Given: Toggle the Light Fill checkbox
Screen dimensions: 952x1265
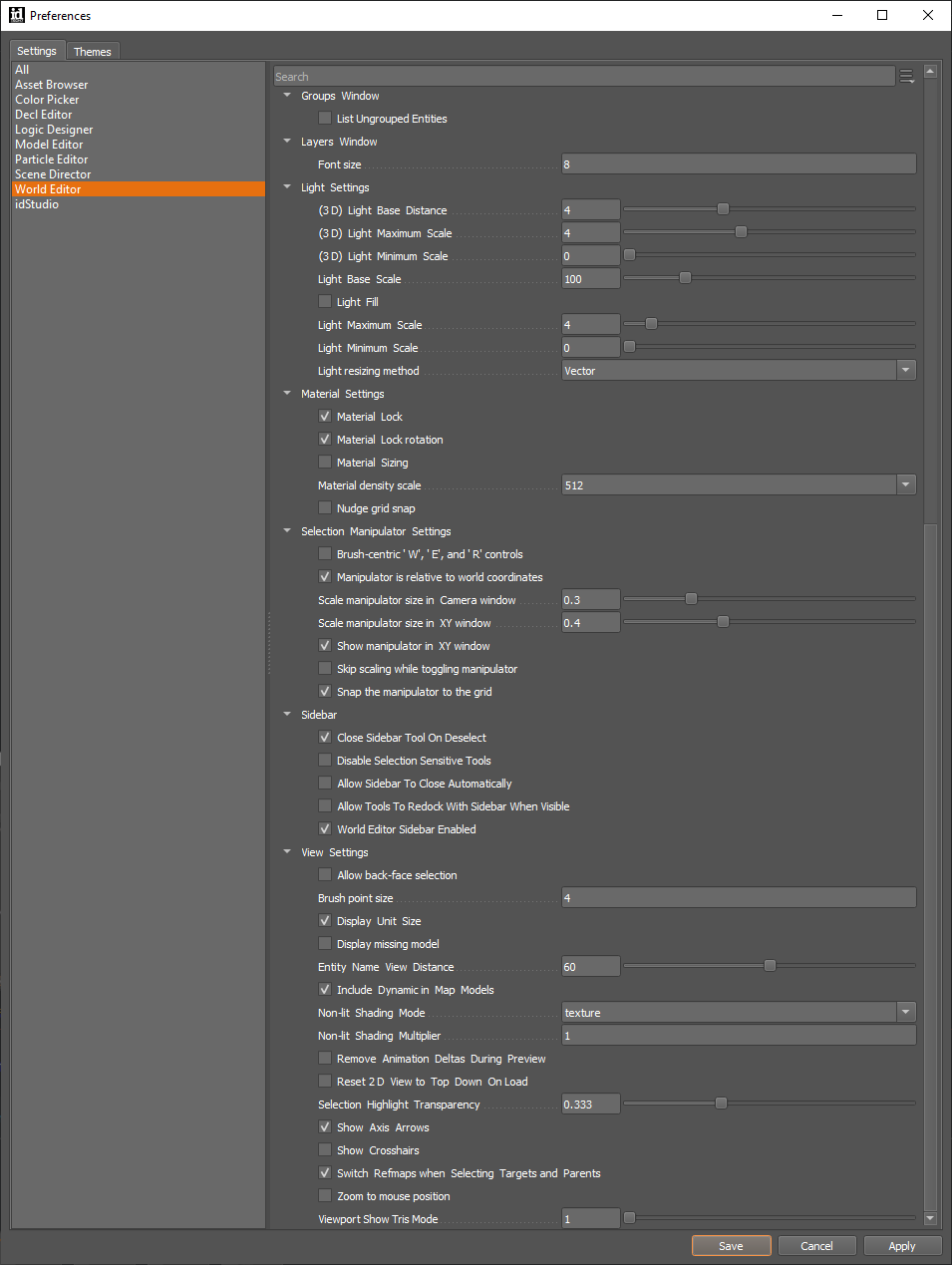Looking at the screenshot, I should pos(325,301).
